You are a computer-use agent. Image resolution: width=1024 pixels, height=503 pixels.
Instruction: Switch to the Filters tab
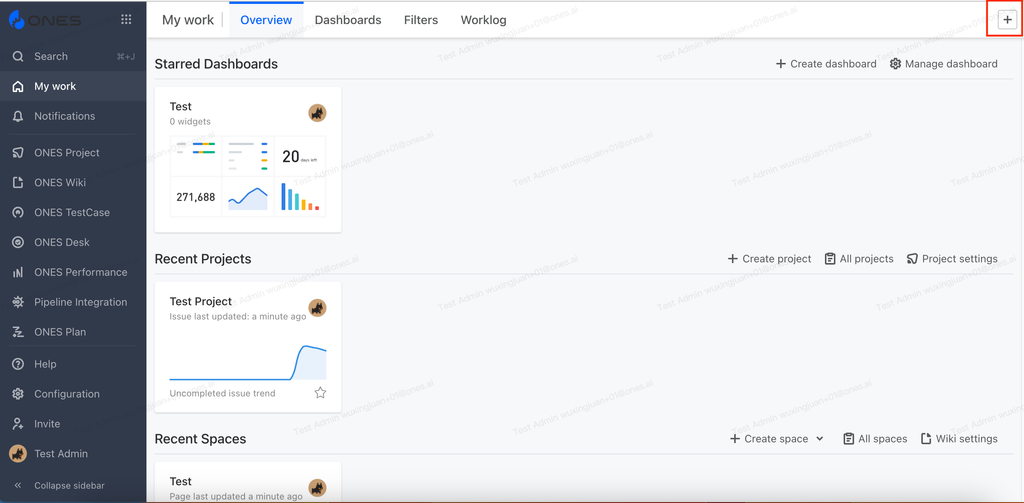(x=421, y=20)
